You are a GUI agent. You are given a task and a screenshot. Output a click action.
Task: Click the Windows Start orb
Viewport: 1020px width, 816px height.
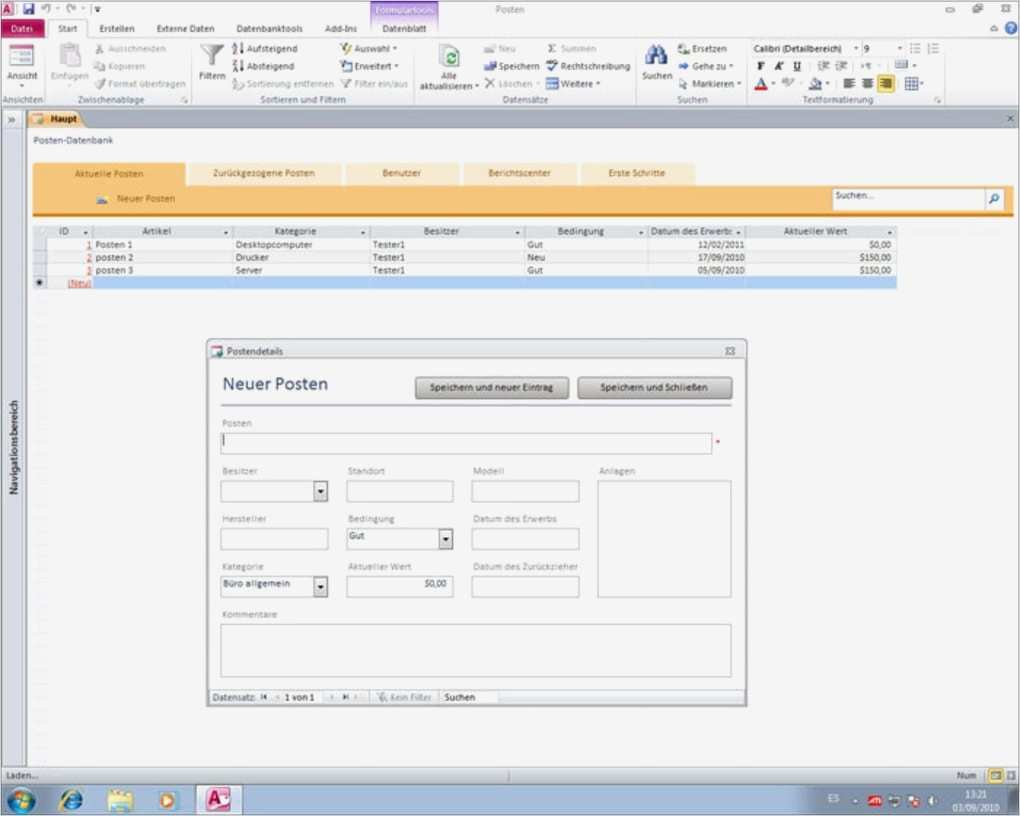(20, 800)
